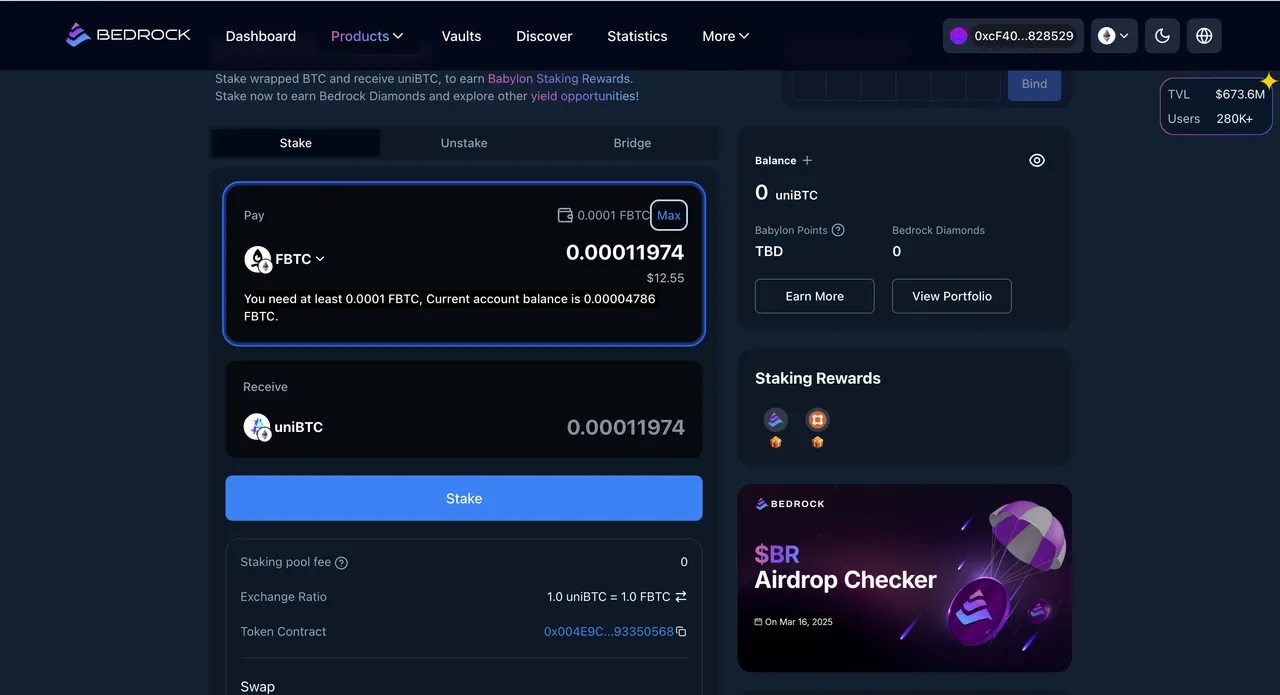Click the Users 280K+ value
The image size is (1280, 695).
coord(1235,118)
